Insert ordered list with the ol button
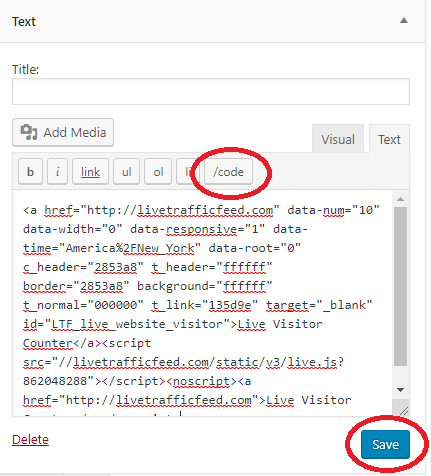This screenshot has width=431, height=476. pos(158,172)
